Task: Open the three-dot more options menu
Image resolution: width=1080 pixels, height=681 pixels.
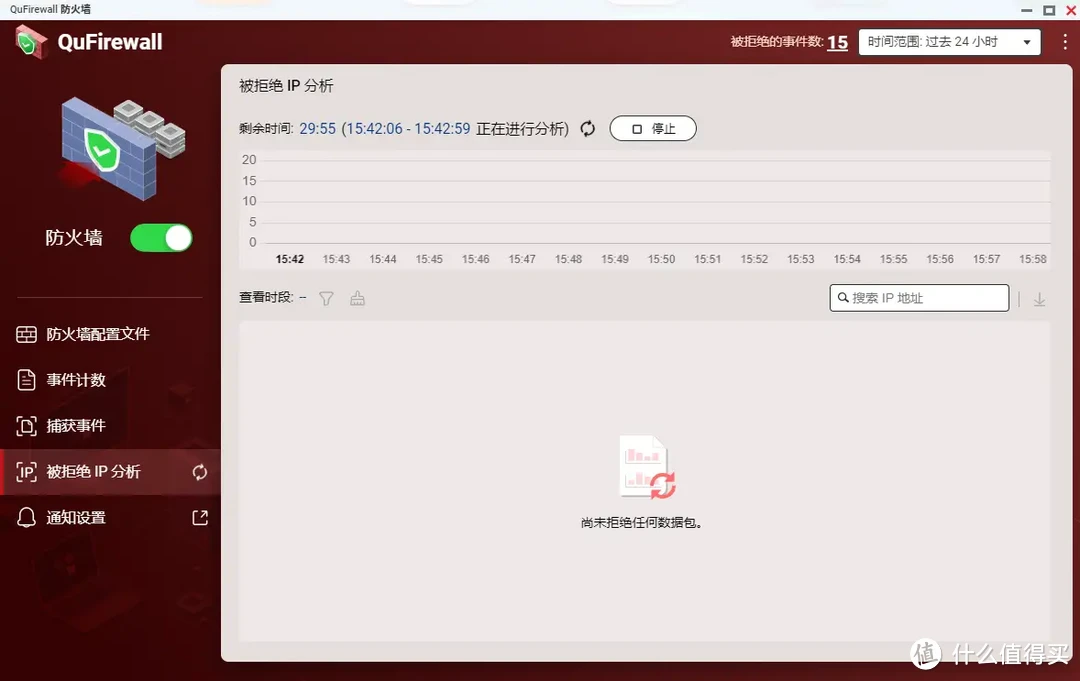Action: [1065, 42]
